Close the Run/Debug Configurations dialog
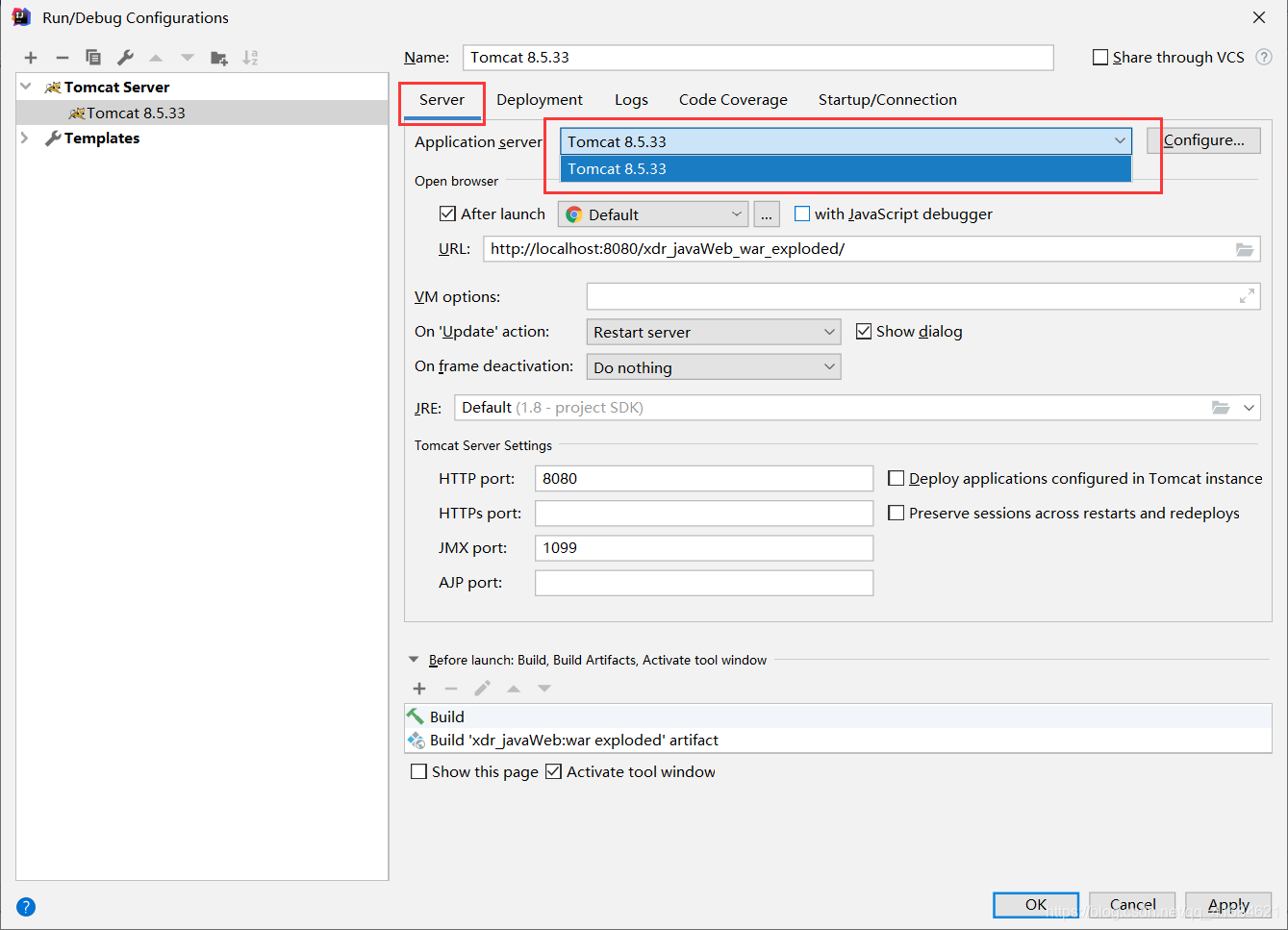Viewport: 1288px width, 930px height. pos(1259,17)
